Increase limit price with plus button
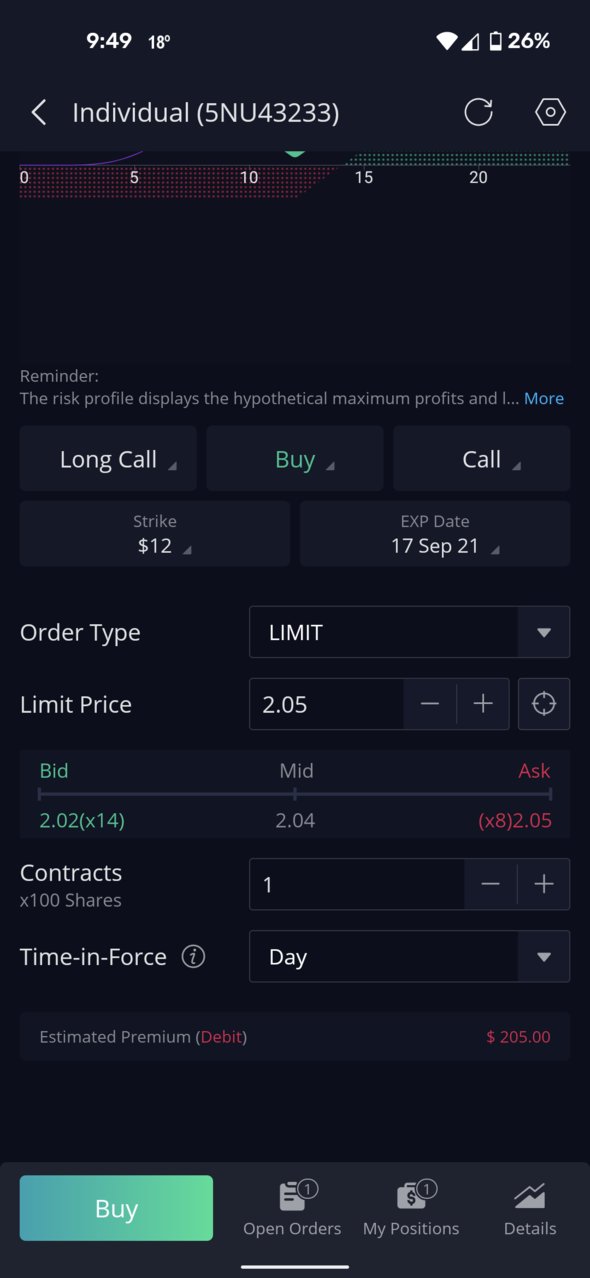This screenshot has height=1278, width=590. tap(483, 704)
